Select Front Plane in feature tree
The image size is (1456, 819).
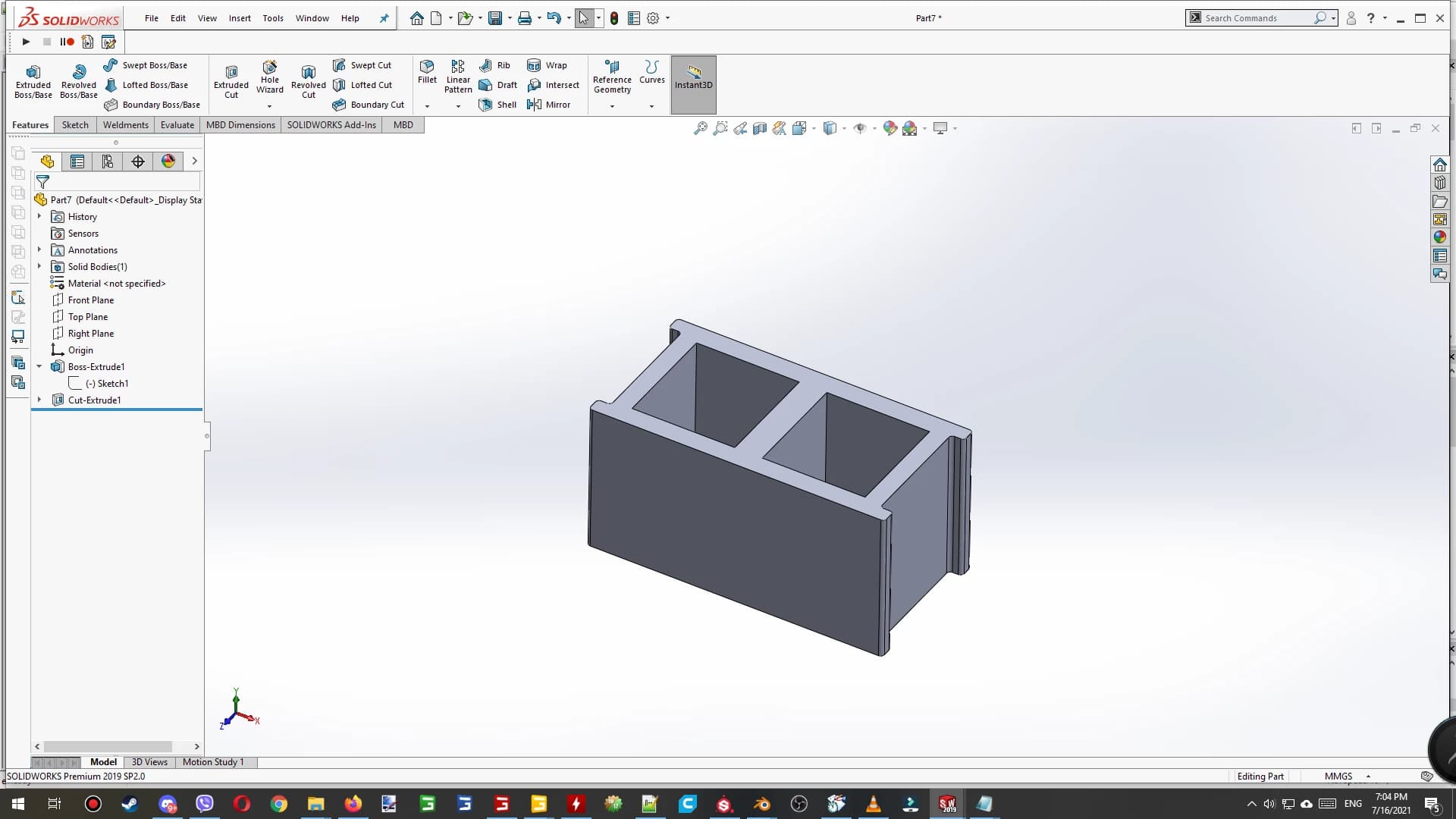pos(83,300)
